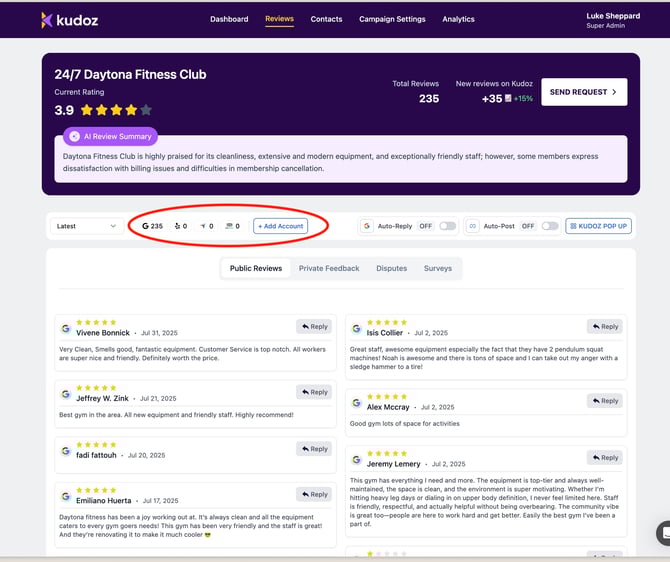Click Google icon on Alex Mccray's review
Image resolution: width=670 pixels, height=562 pixels.
(358, 402)
